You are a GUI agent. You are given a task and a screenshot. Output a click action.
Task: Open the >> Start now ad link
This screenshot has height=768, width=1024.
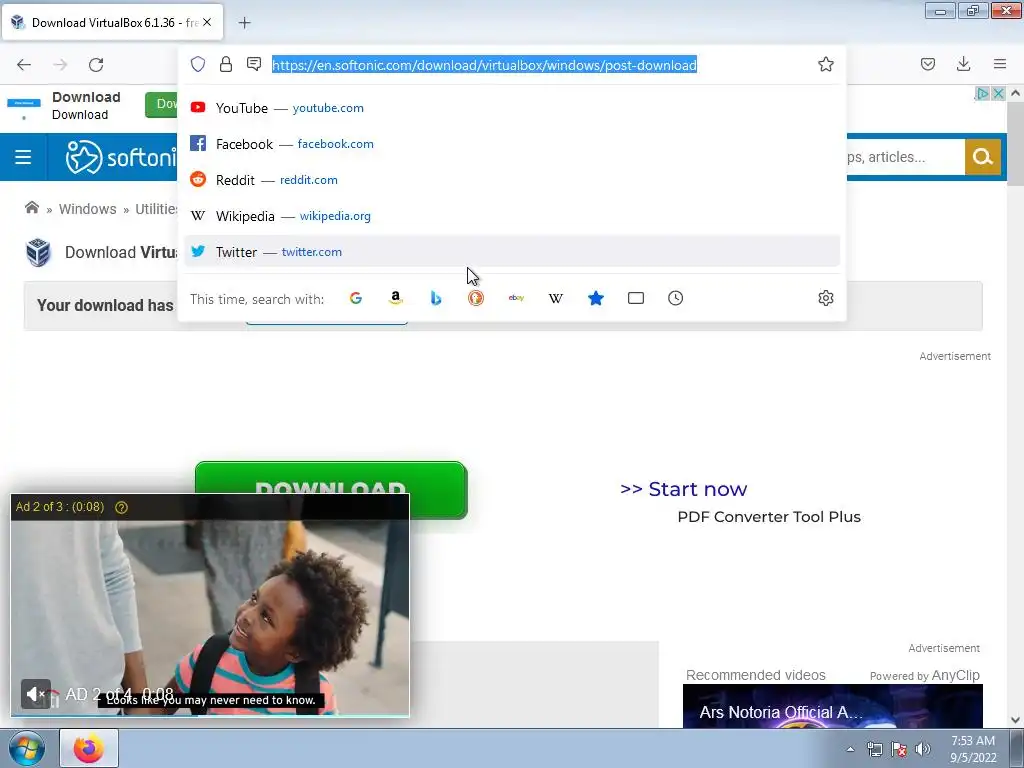683,489
